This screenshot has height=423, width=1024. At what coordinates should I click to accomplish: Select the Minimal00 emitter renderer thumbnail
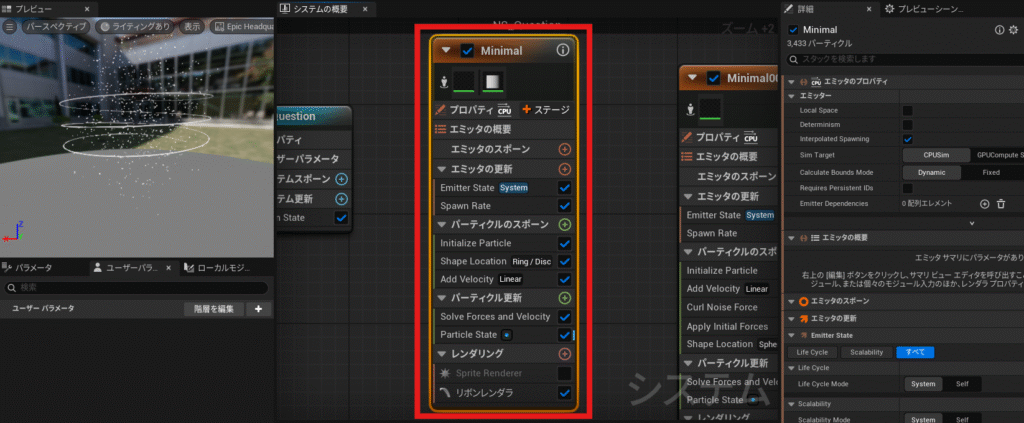[710, 109]
